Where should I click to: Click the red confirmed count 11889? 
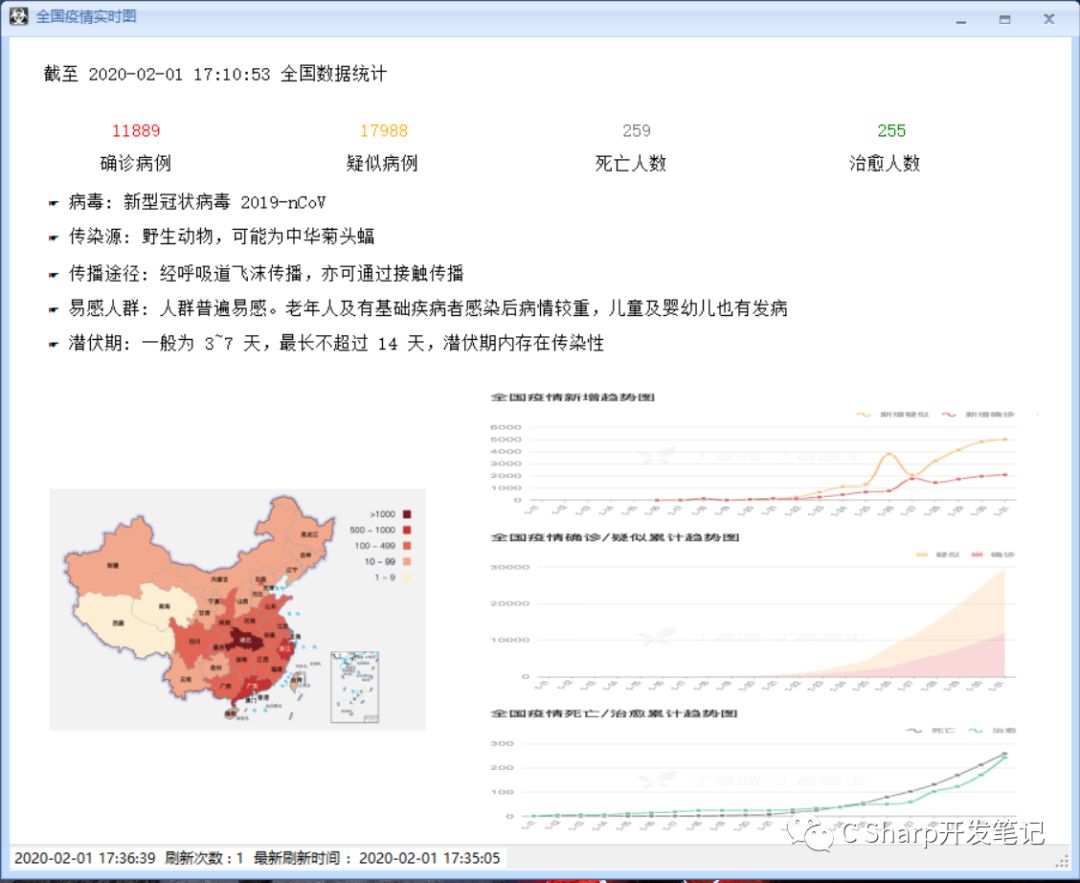click(136, 131)
